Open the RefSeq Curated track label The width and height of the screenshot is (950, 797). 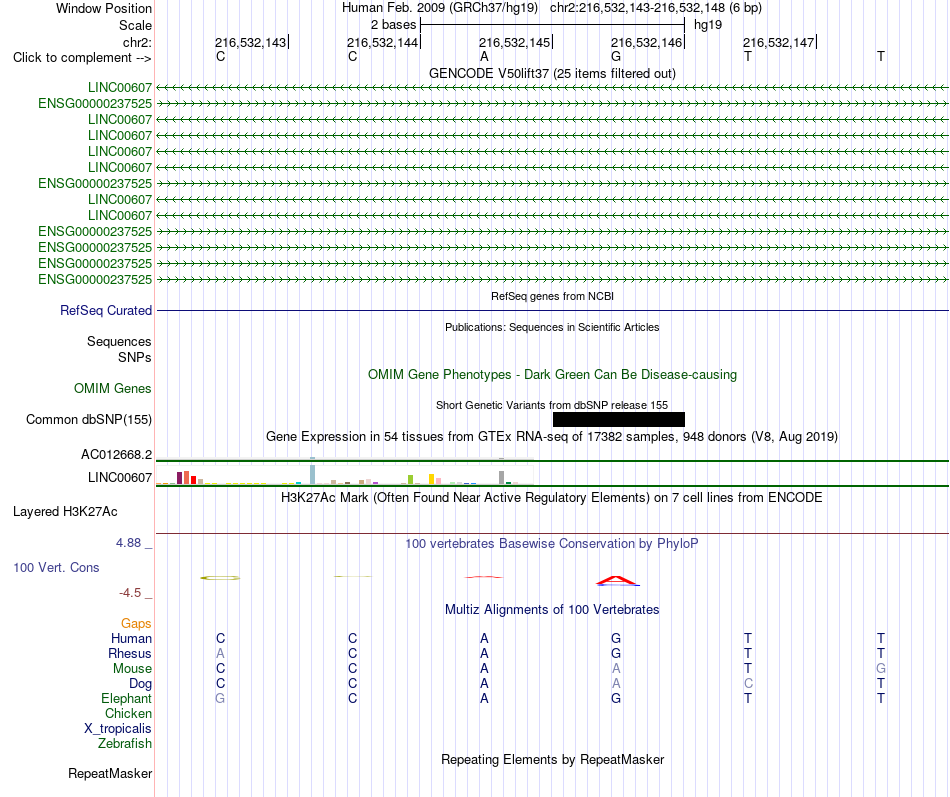[x=106, y=310]
